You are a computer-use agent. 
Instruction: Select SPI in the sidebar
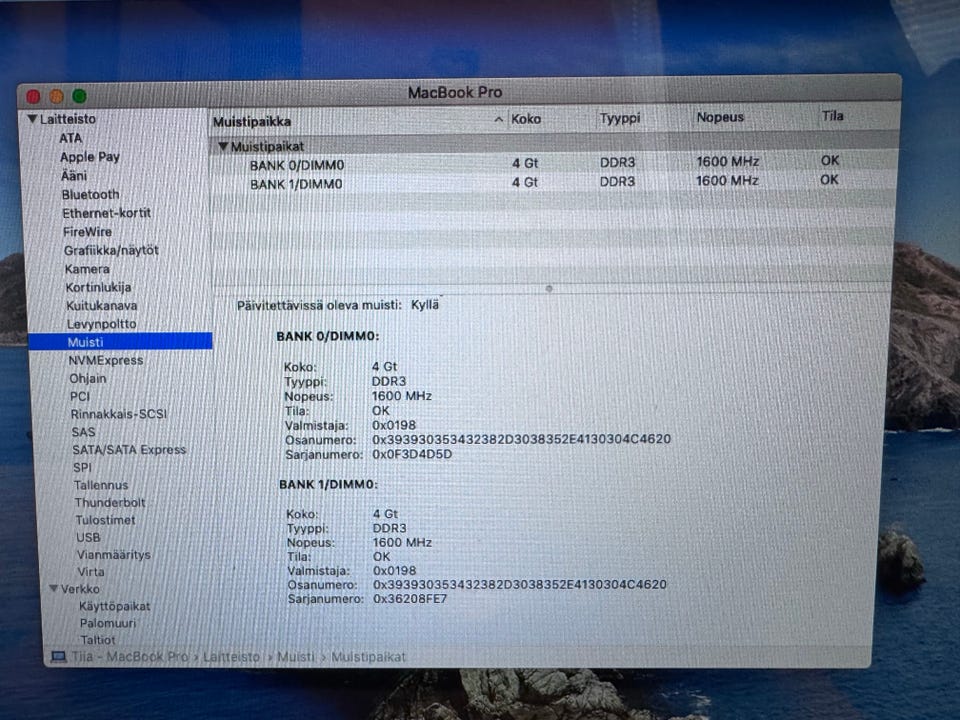[x=82, y=467]
